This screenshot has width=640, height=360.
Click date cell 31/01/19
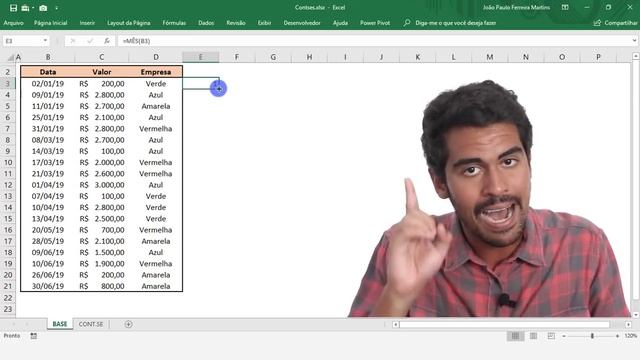pos(48,129)
